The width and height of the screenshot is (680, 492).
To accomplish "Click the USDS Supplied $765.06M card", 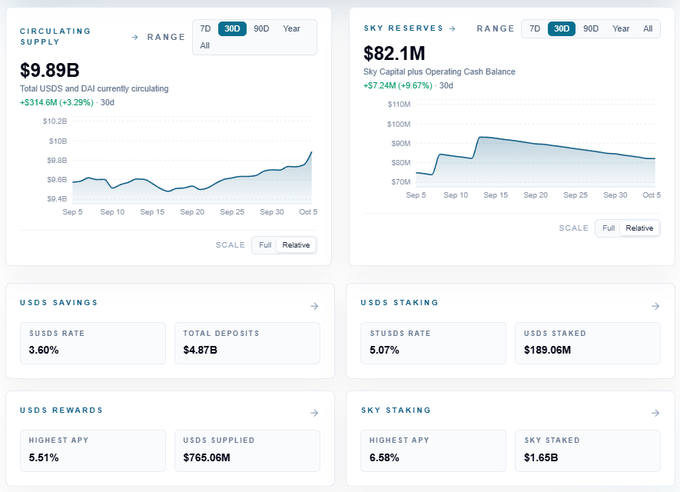I will click(x=247, y=451).
